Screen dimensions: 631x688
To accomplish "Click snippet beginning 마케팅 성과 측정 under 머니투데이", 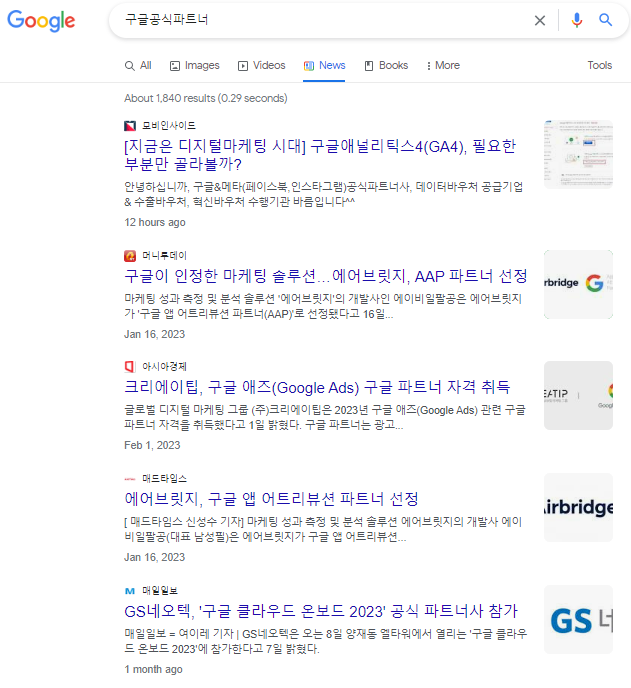I will 323,306.
